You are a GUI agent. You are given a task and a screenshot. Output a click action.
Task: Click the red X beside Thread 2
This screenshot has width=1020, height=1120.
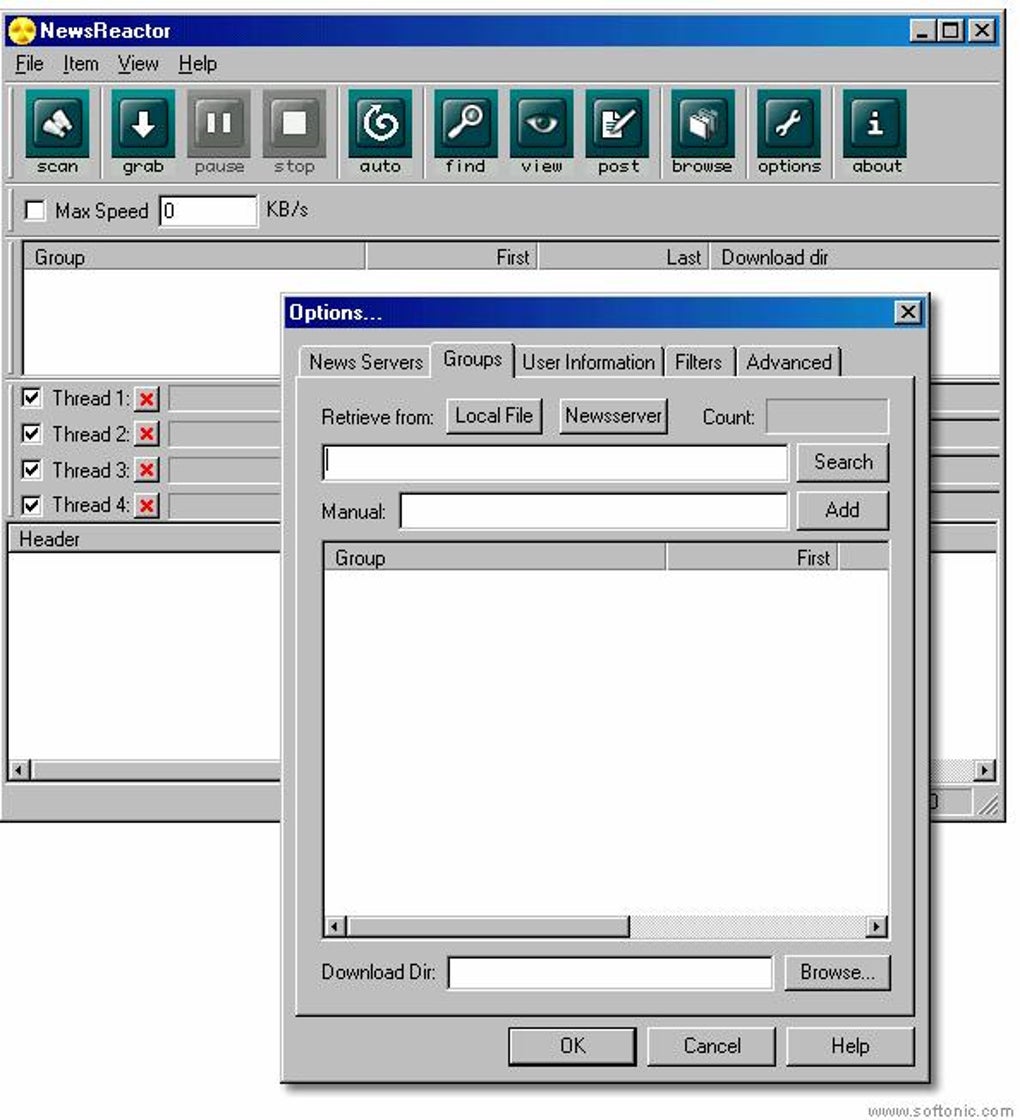pyautogui.click(x=146, y=434)
